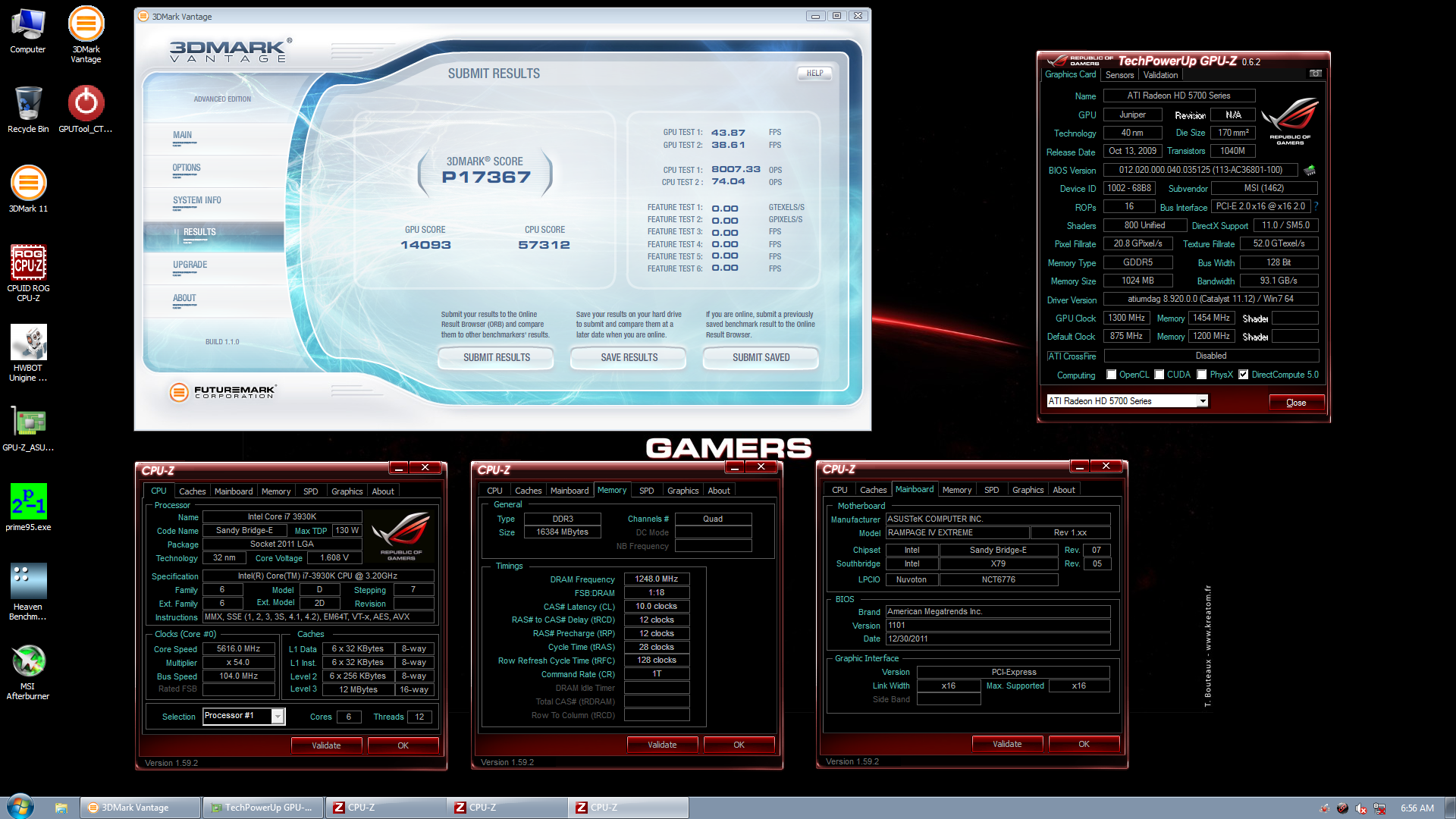
Task: Toggle the PhysX checkbox in GPU-Z
Action: (x=1202, y=375)
